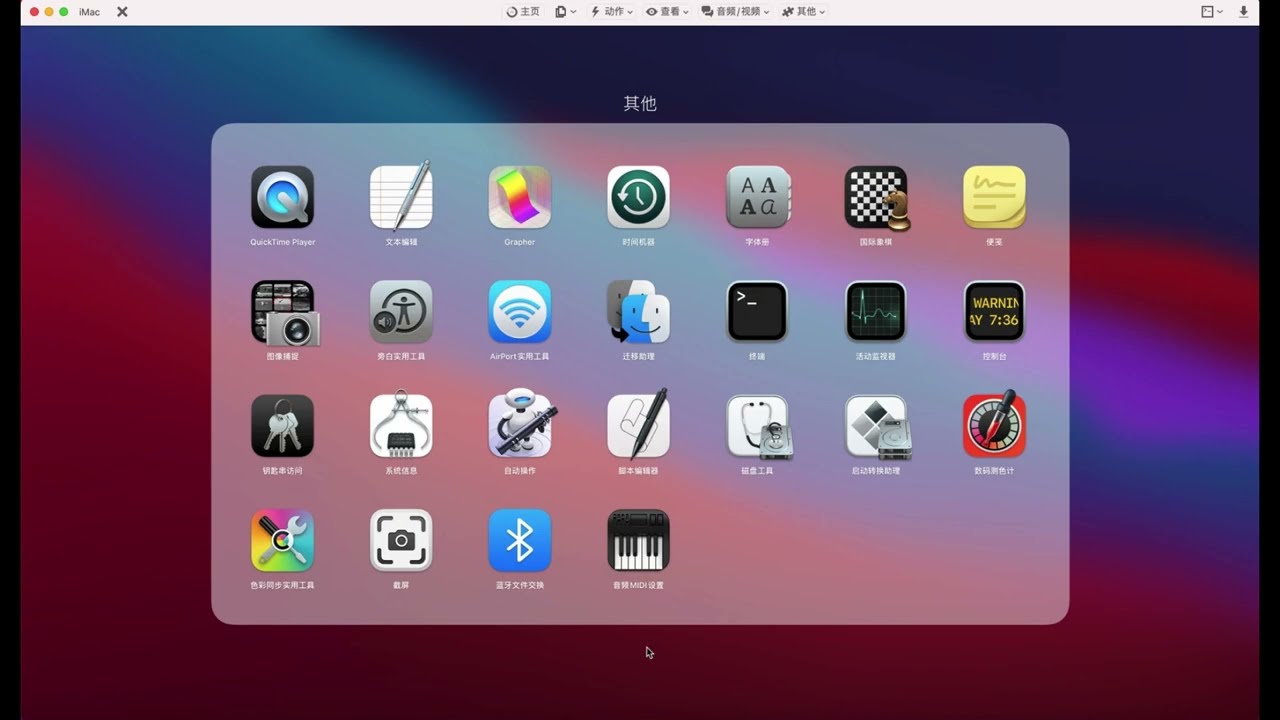This screenshot has height=720, width=1280.
Task: Select the iMac connection tab label
Action: [89, 12]
